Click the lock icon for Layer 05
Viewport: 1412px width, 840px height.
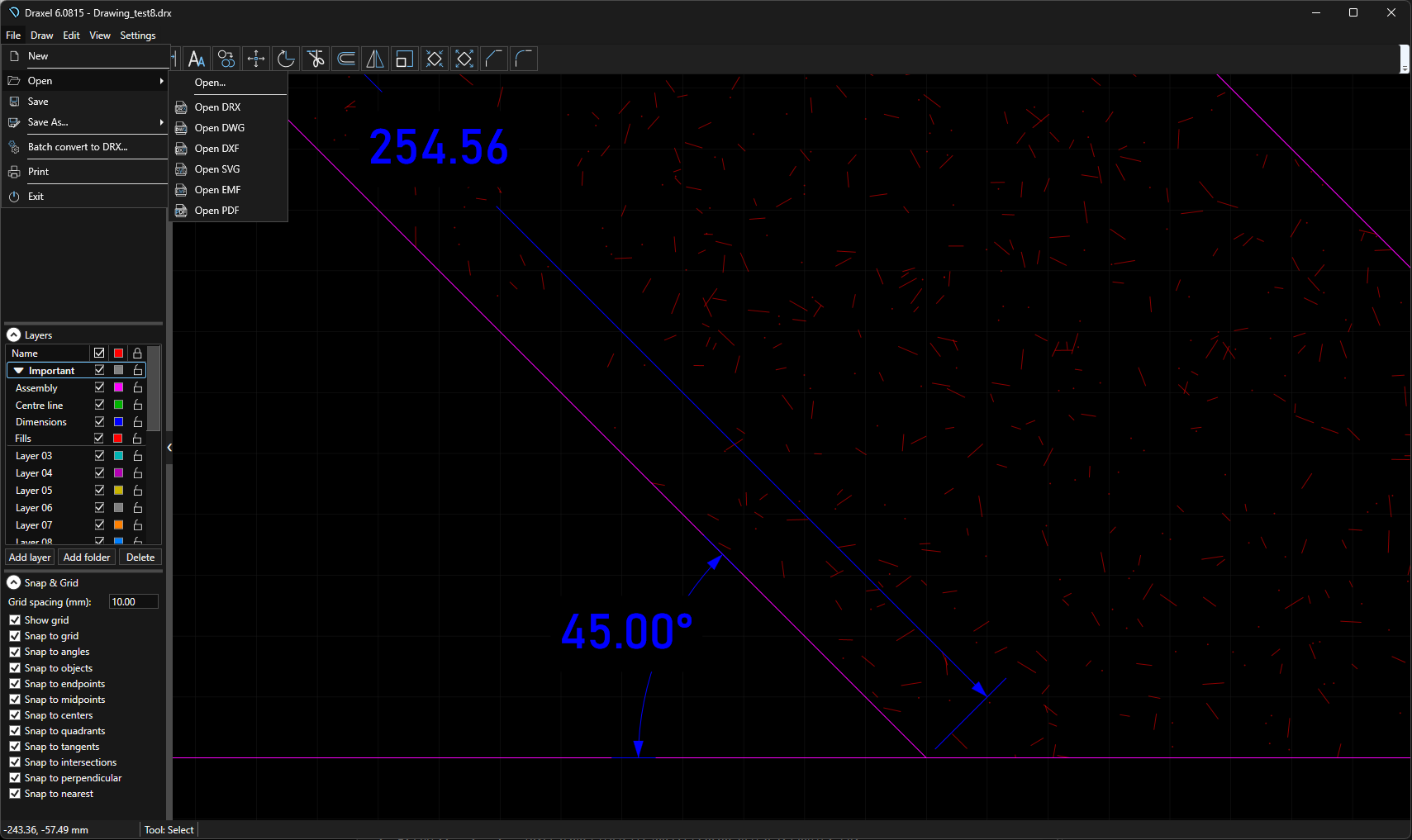pyautogui.click(x=138, y=491)
